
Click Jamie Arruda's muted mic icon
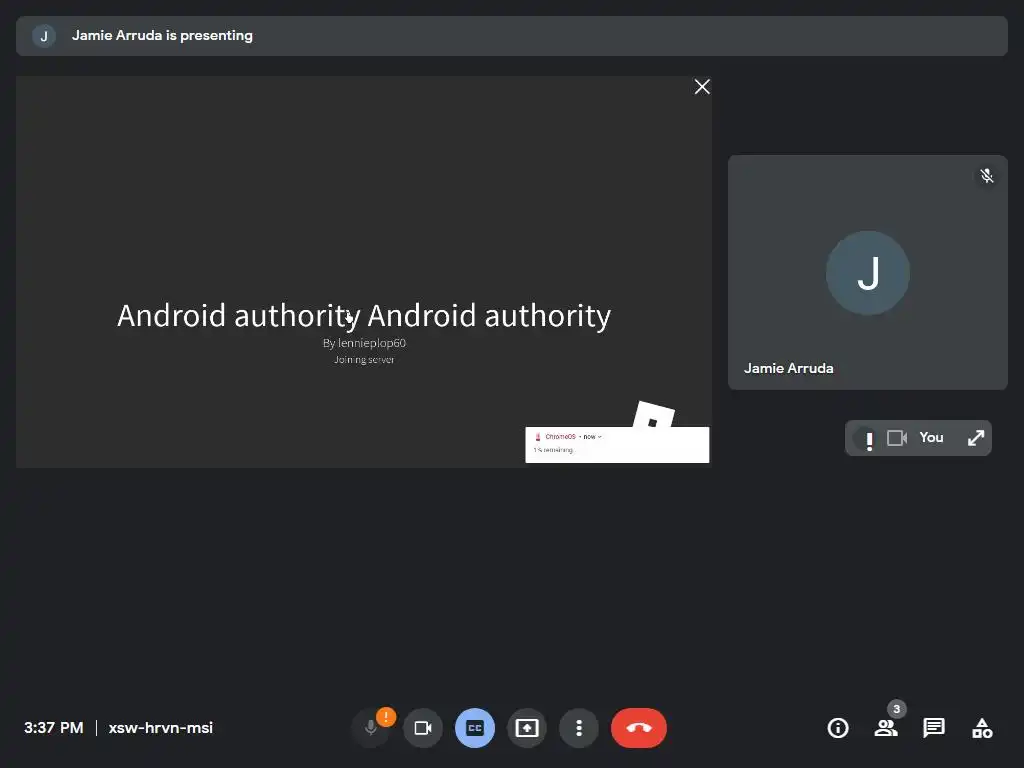tap(987, 176)
